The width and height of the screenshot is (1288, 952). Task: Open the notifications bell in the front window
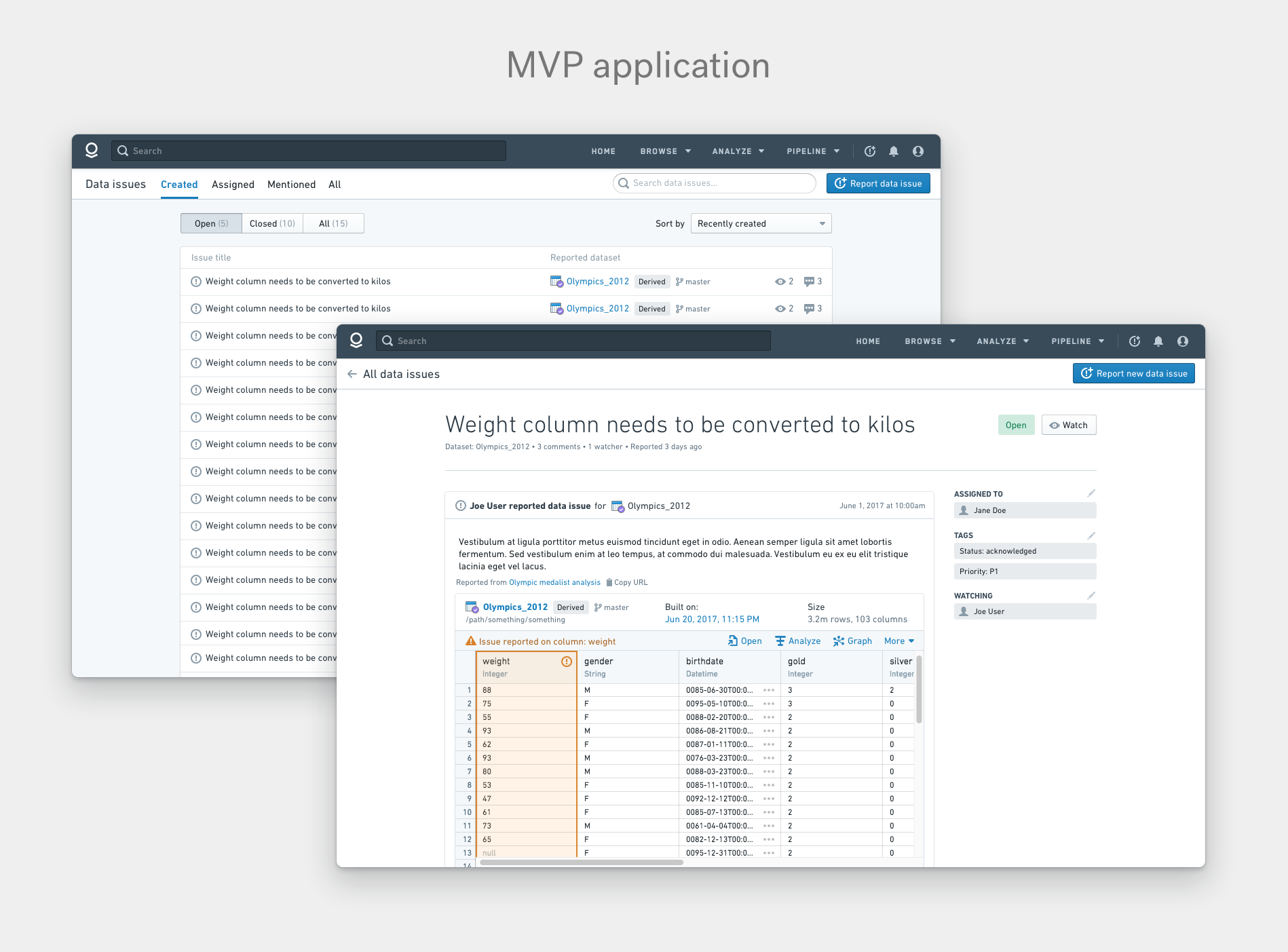1158,341
